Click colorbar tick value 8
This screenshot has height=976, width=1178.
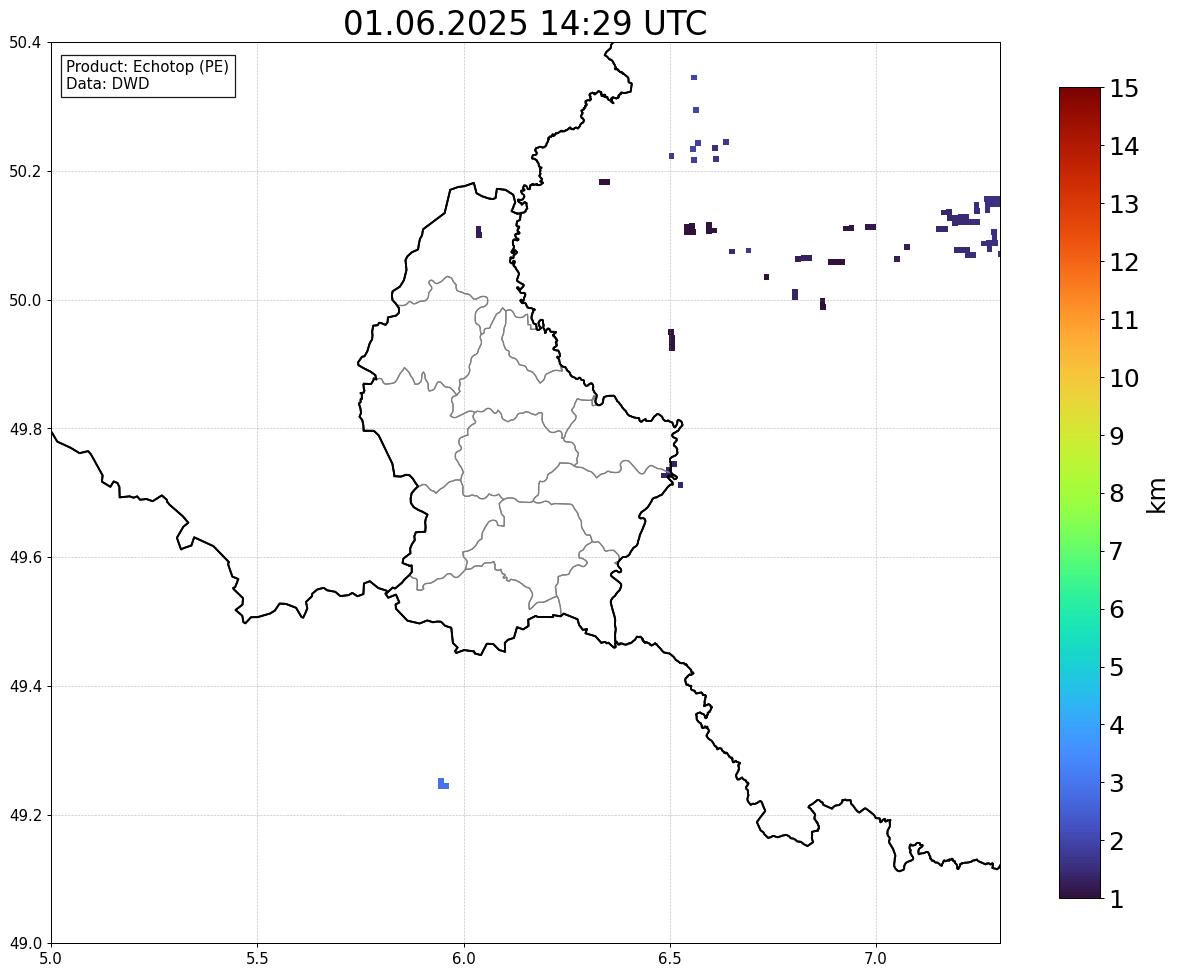point(1116,494)
